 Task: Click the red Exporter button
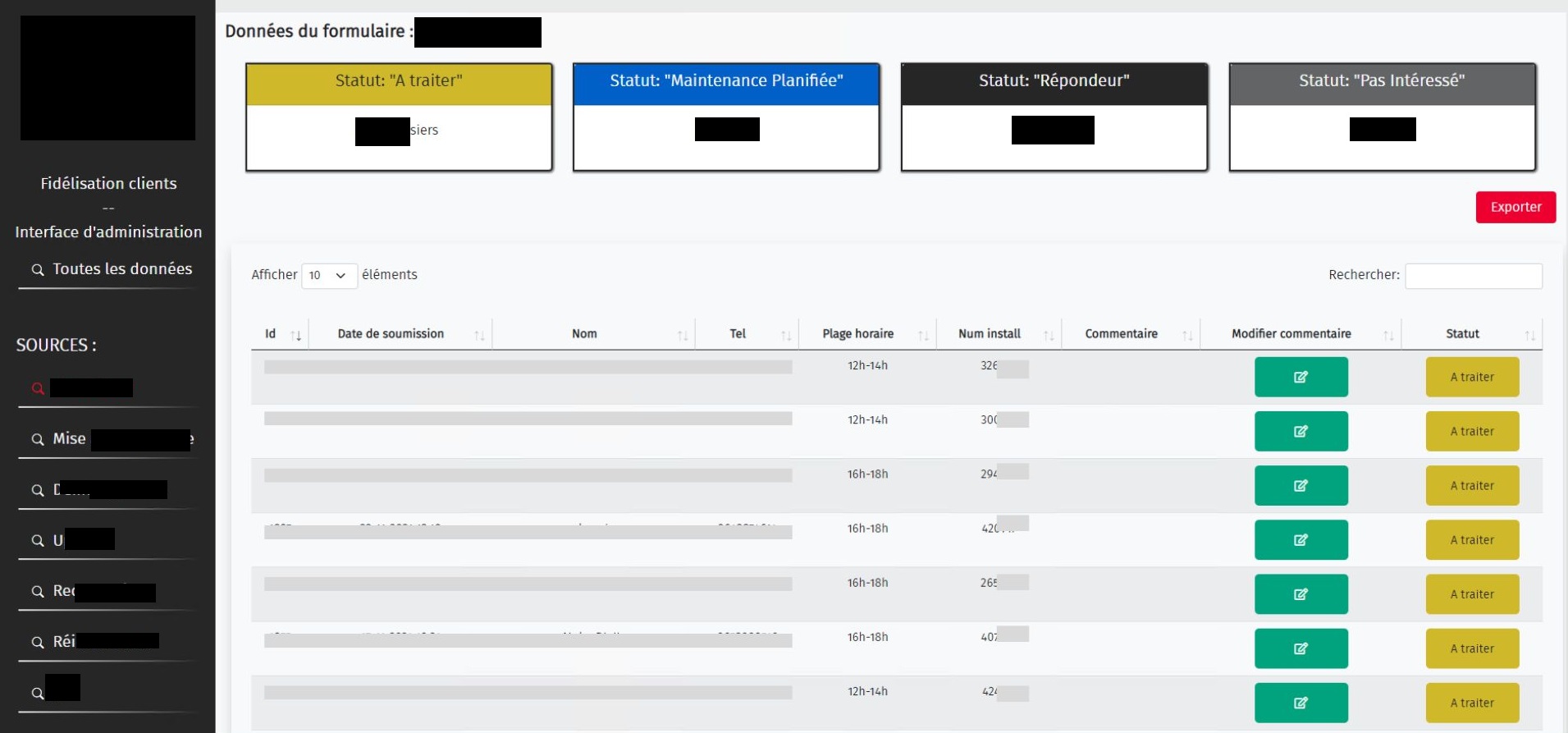[x=1515, y=207]
